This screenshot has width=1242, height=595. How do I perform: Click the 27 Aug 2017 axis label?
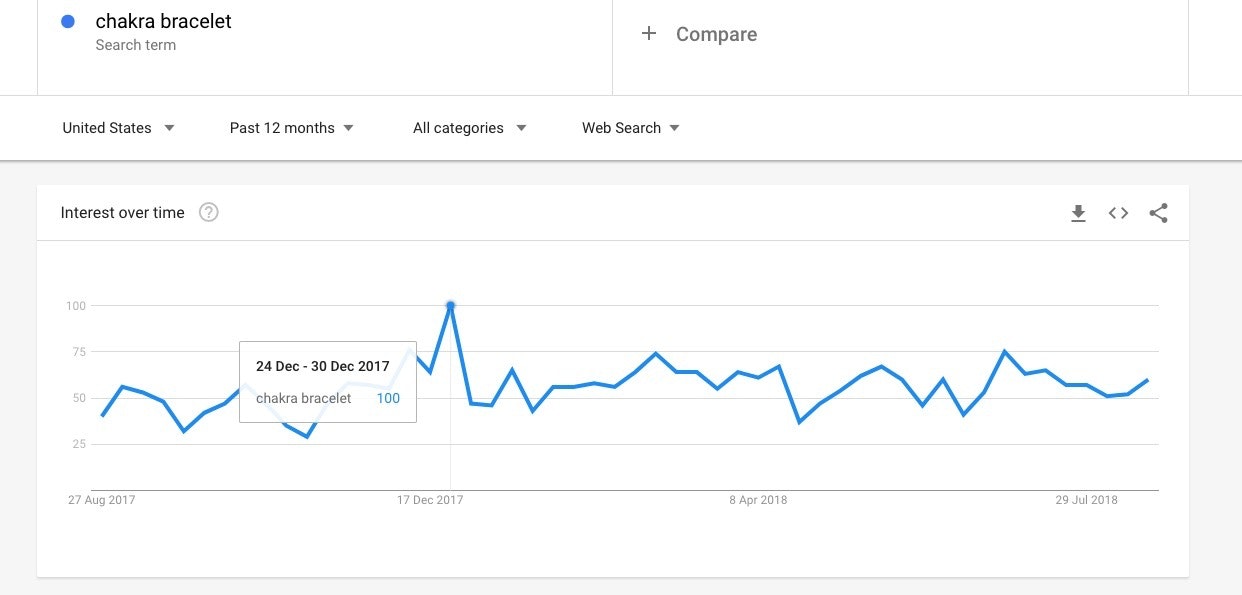(x=101, y=500)
